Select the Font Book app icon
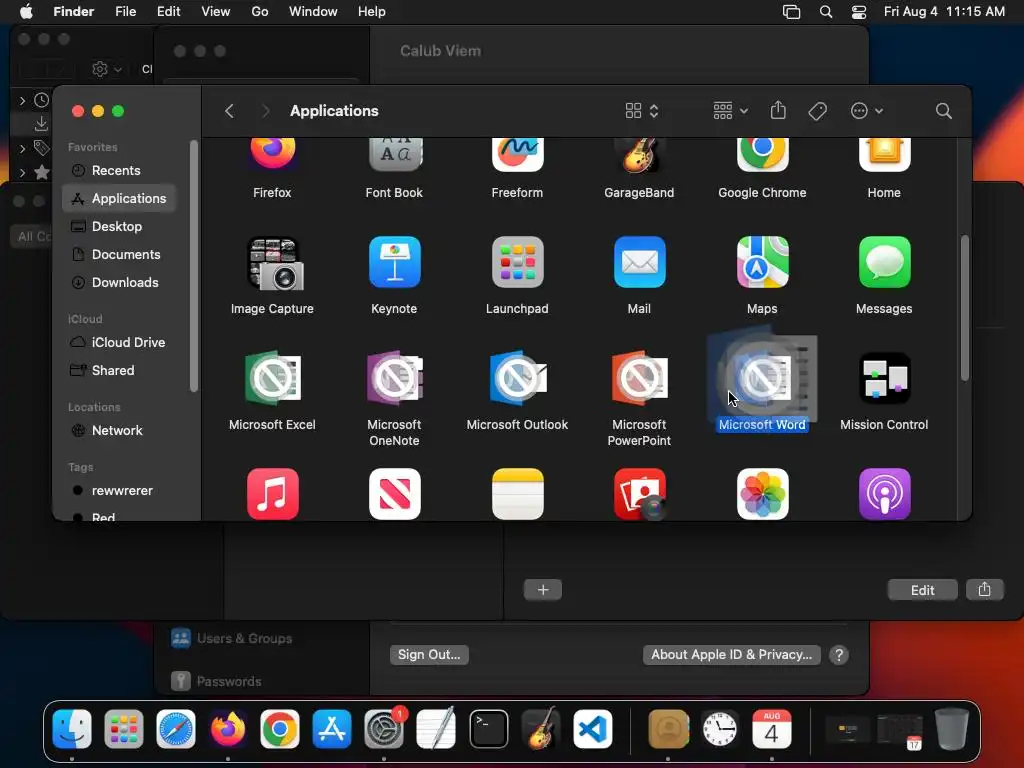Image resolution: width=1024 pixels, height=768 pixels. 394,155
